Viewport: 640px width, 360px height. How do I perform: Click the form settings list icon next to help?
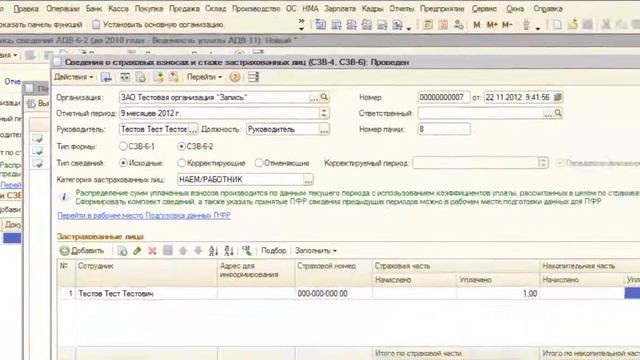pyautogui.click(x=253, y=77)
